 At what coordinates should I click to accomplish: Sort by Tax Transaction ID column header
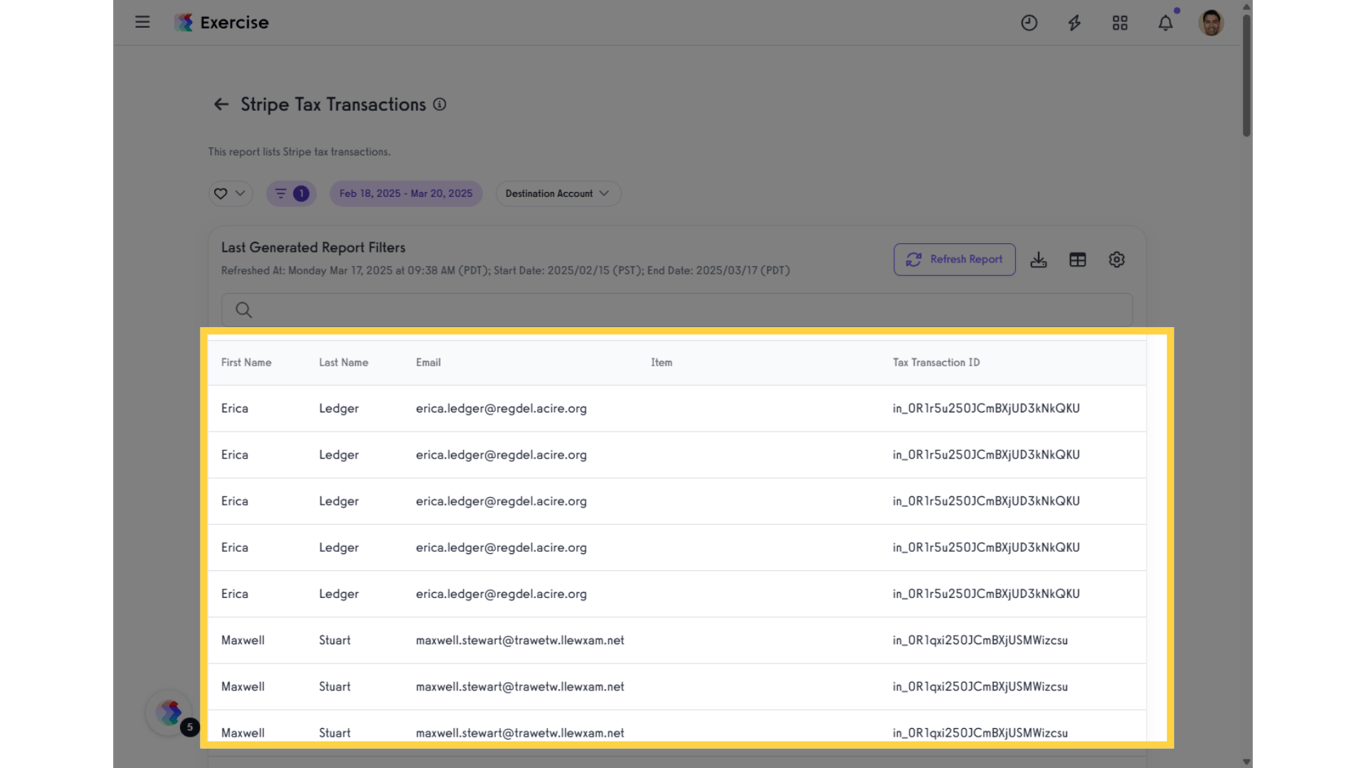coord(936,362)
